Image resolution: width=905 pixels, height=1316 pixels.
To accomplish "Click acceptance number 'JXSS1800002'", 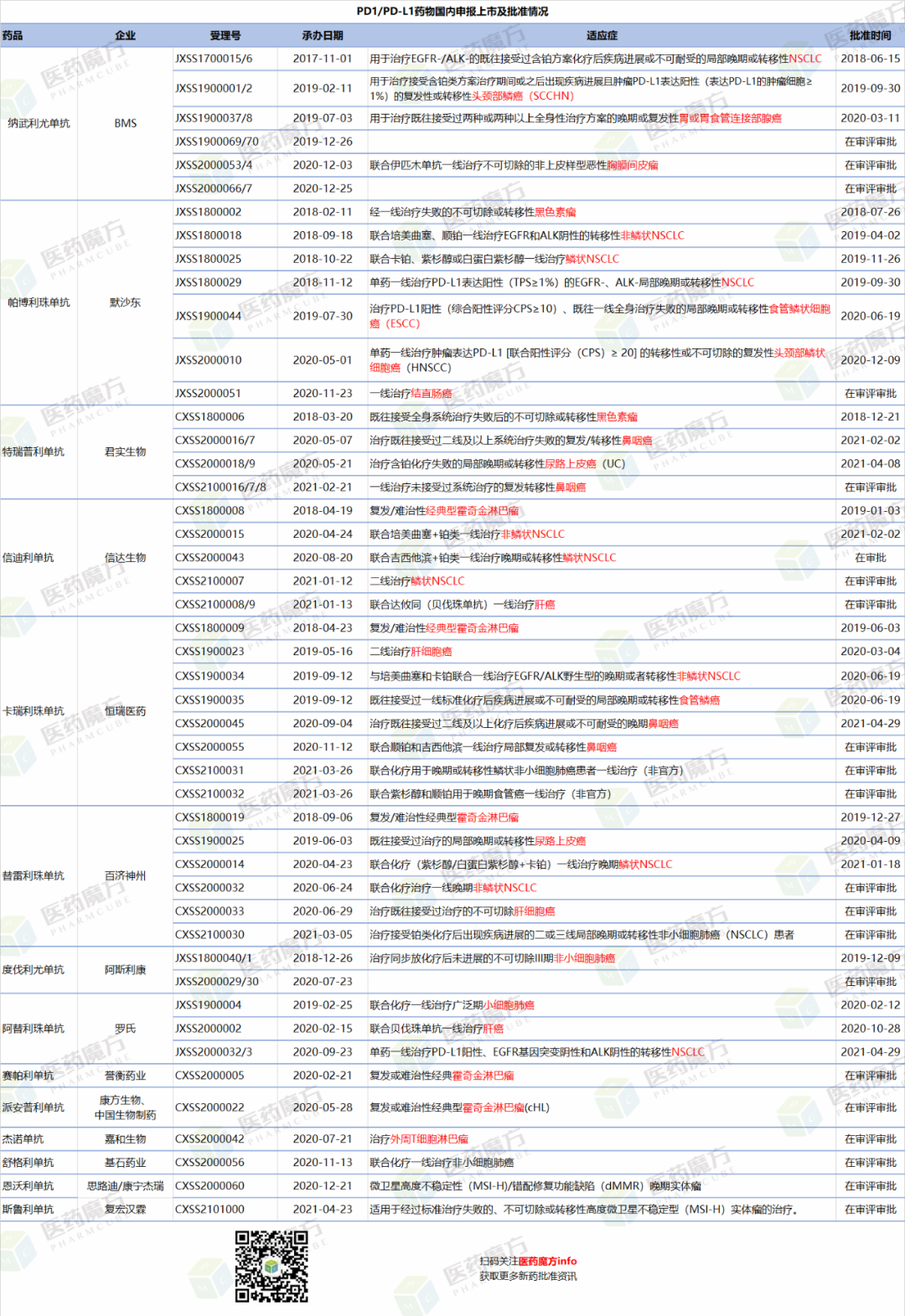I will click(209, 212).
